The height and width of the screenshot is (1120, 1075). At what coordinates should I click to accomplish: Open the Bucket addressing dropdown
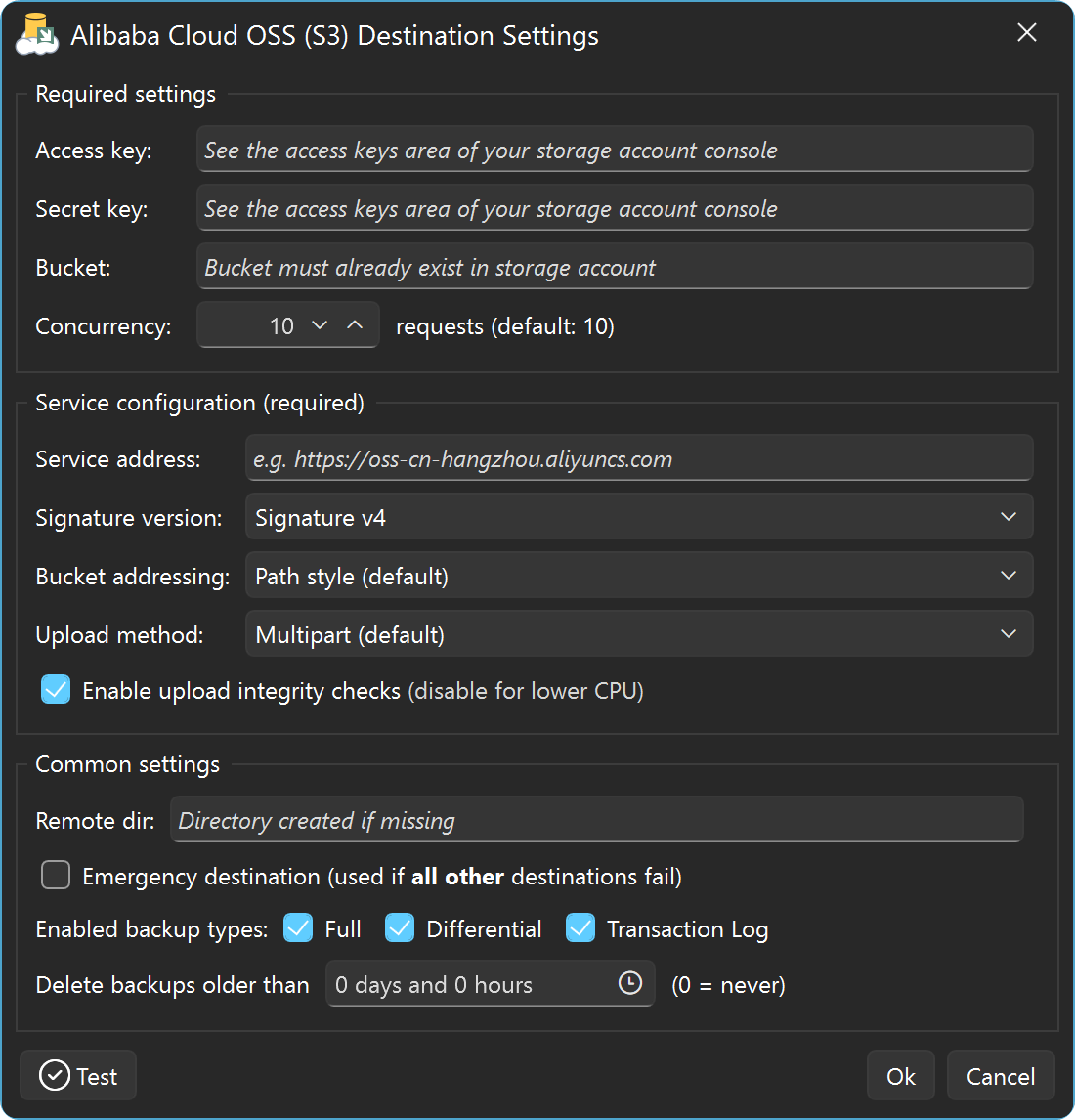click(x=639, y=575)
